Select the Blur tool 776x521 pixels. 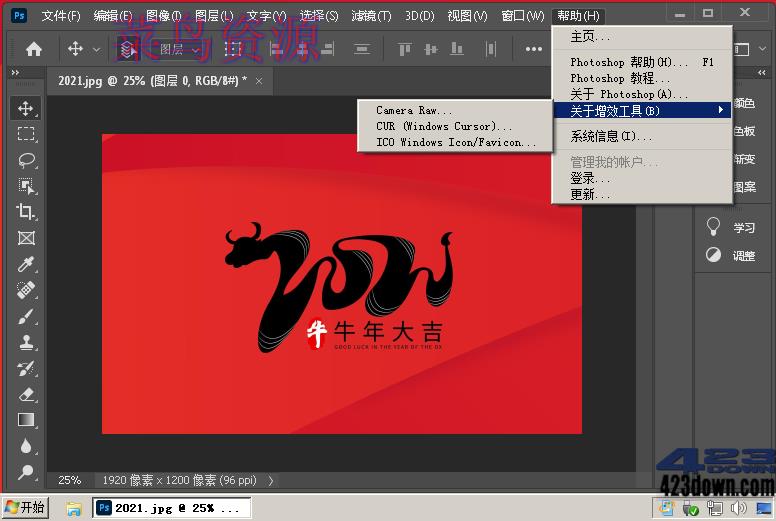click(x=26, y=446)
